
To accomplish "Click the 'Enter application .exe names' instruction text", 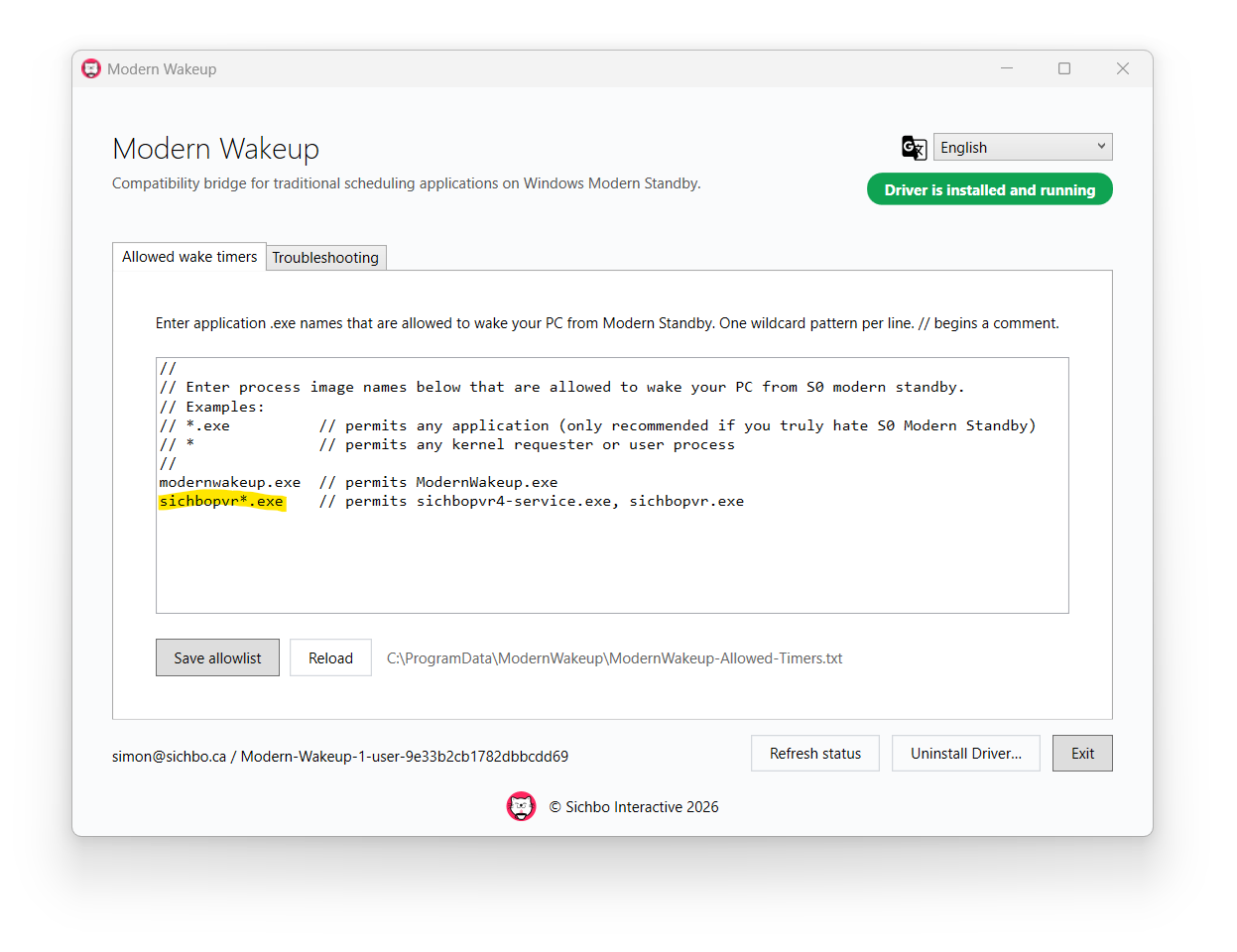I will pyautogui.click(x=607, y=323).
